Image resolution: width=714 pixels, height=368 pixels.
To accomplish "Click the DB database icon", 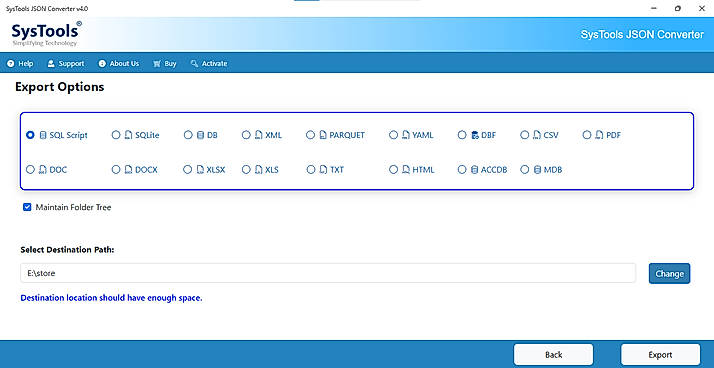I will [200, 135].
